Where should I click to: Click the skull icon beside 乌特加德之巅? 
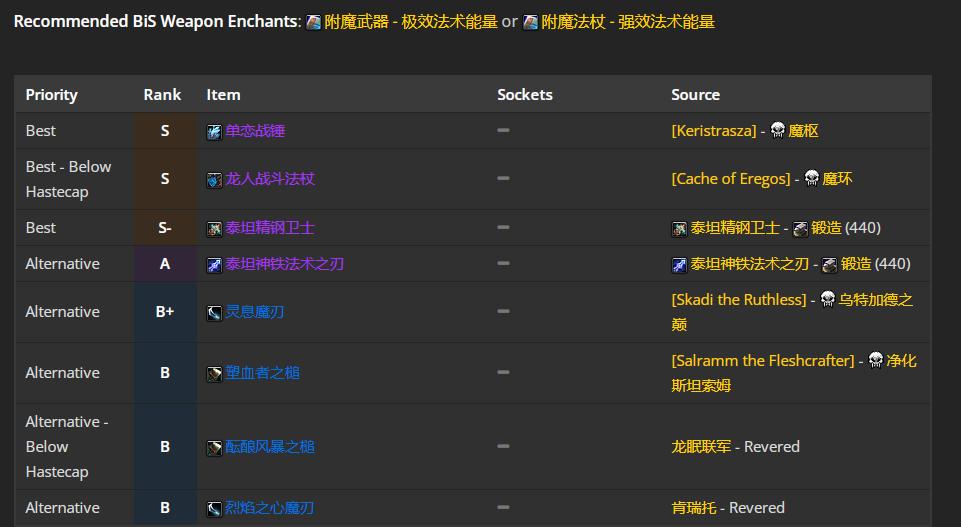click(827, 300)
